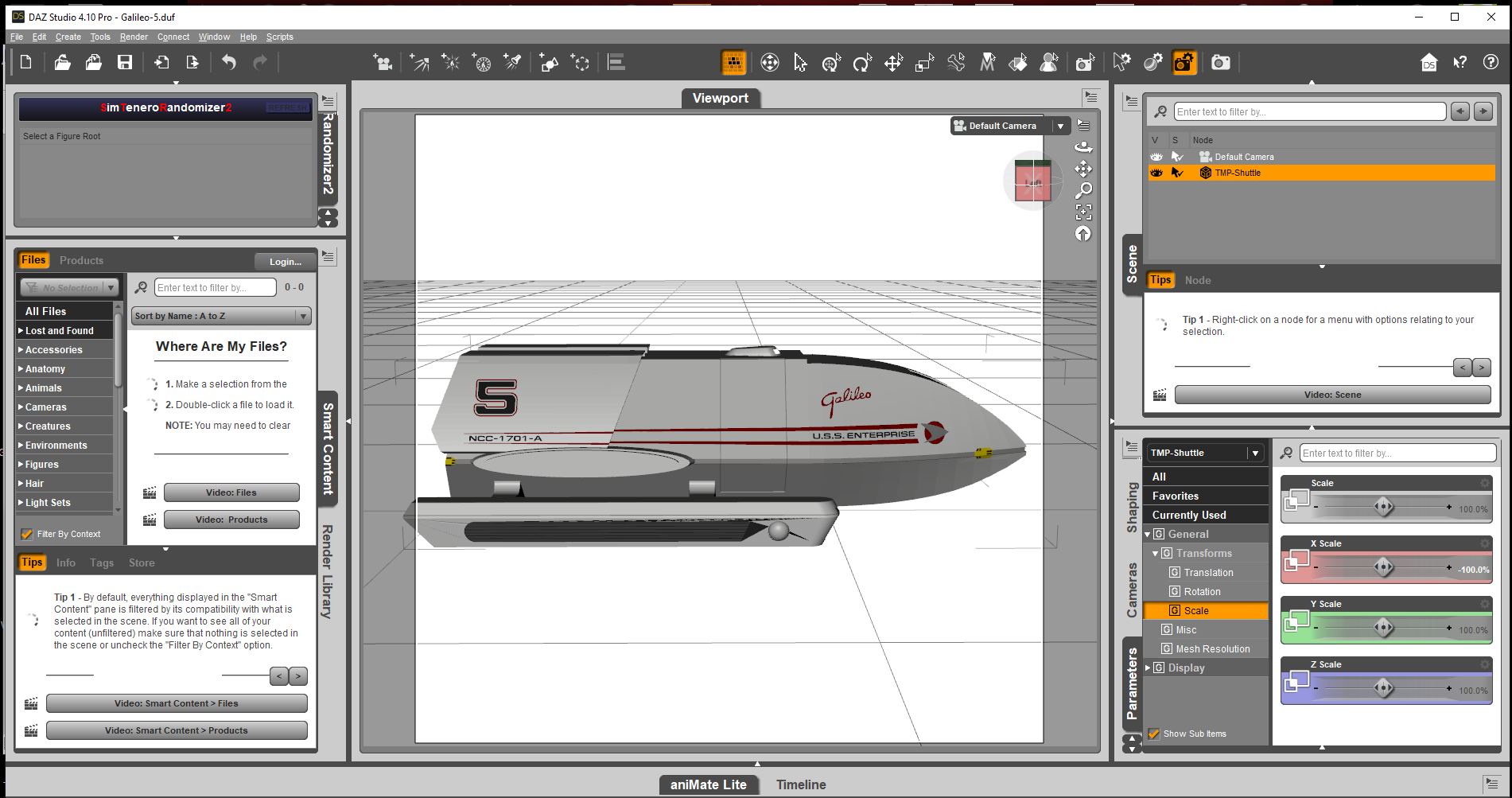Click the Save disk icon
This screenshot has width=1512, height=798.
(125, 62)
